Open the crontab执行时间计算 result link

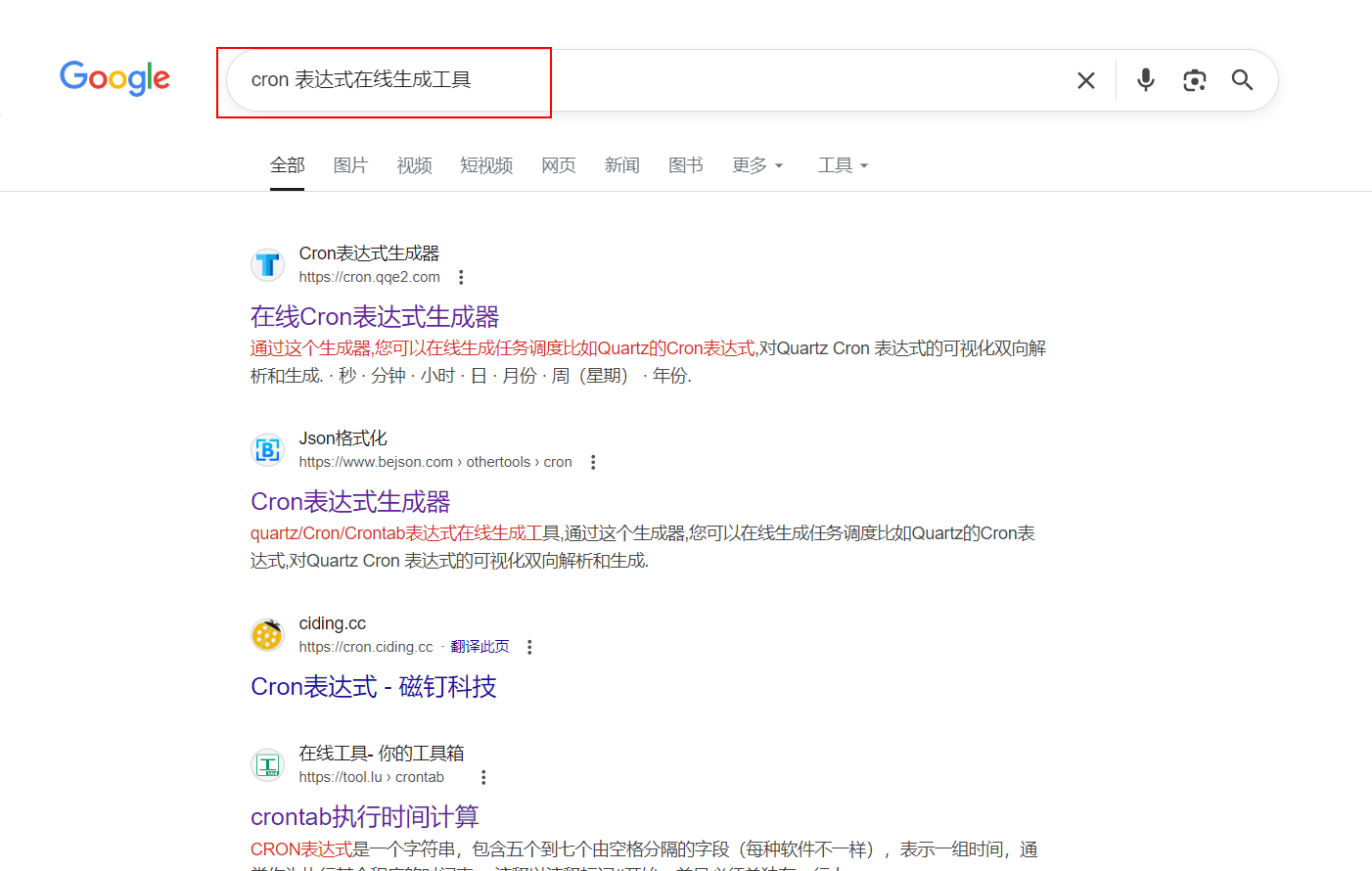coord(365,817)
